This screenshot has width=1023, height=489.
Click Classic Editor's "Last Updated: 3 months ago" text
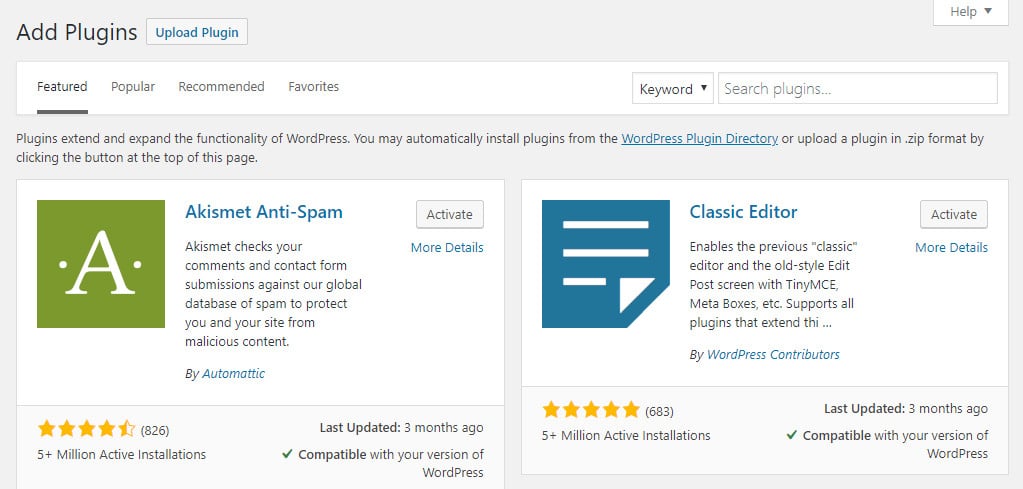coord(906,409)
